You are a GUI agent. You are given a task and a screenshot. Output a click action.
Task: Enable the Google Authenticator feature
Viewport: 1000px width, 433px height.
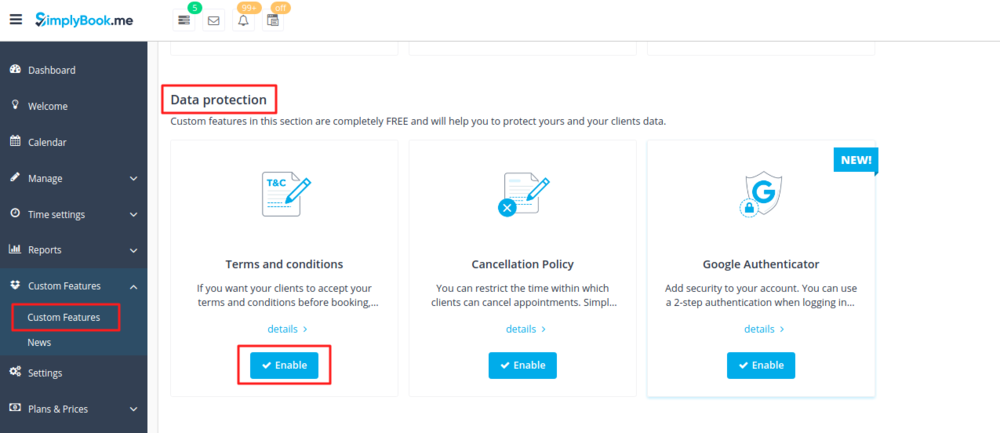click(x=760, y=365)
